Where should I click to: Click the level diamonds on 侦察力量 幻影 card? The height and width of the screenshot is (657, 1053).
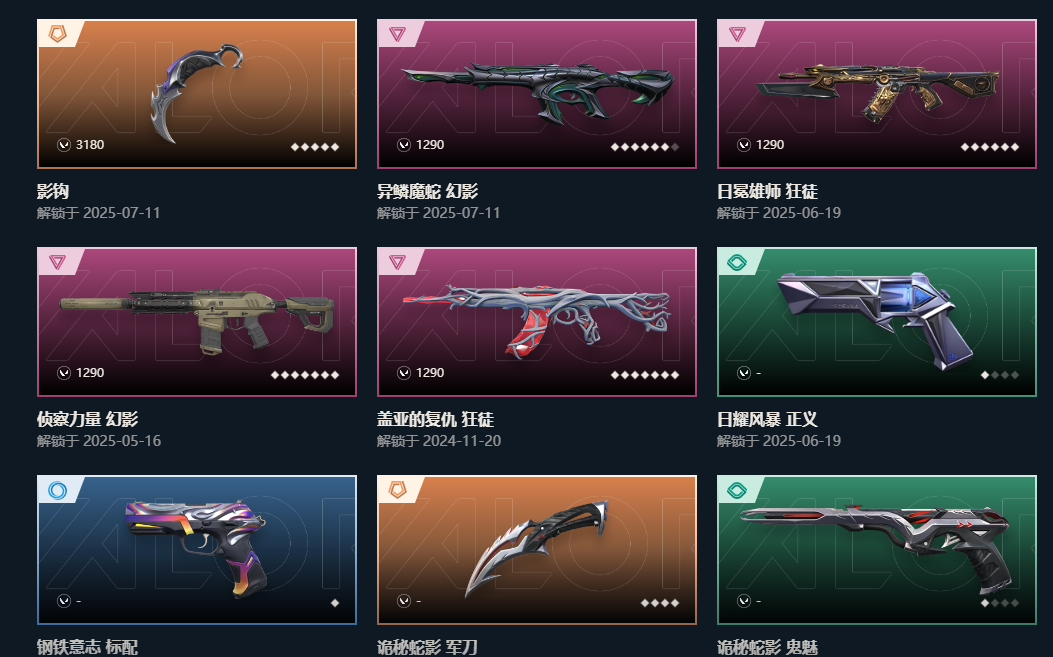305,375
